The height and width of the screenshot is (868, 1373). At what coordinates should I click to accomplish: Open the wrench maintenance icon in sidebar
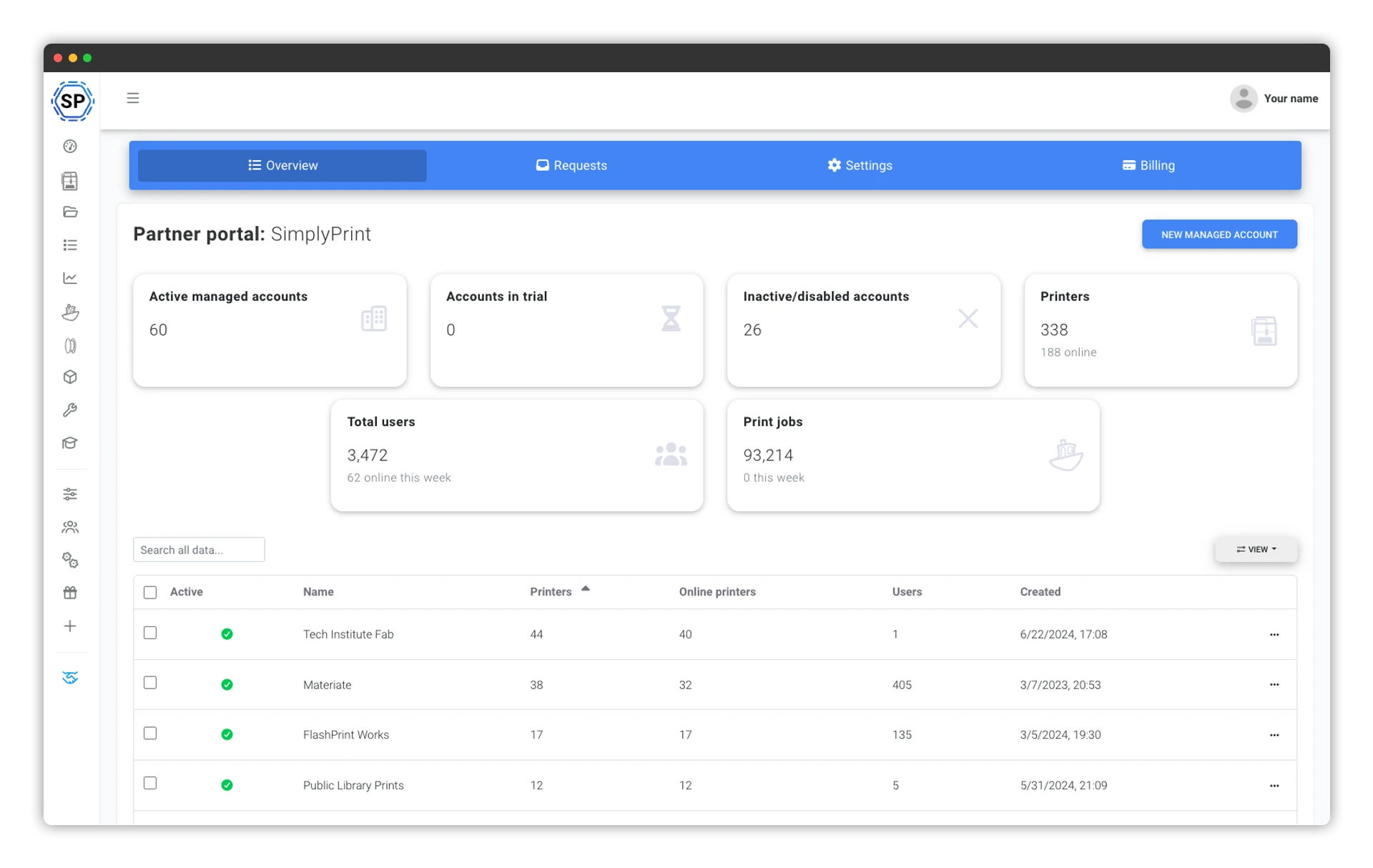[70, 410]
